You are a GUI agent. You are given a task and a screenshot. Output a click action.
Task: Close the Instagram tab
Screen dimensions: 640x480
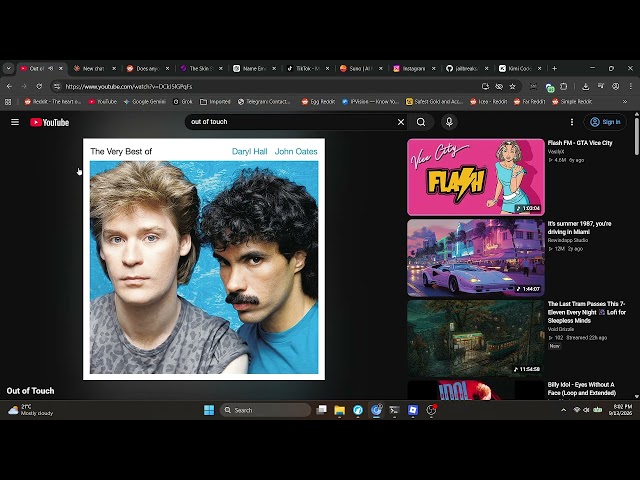[433, 69]
